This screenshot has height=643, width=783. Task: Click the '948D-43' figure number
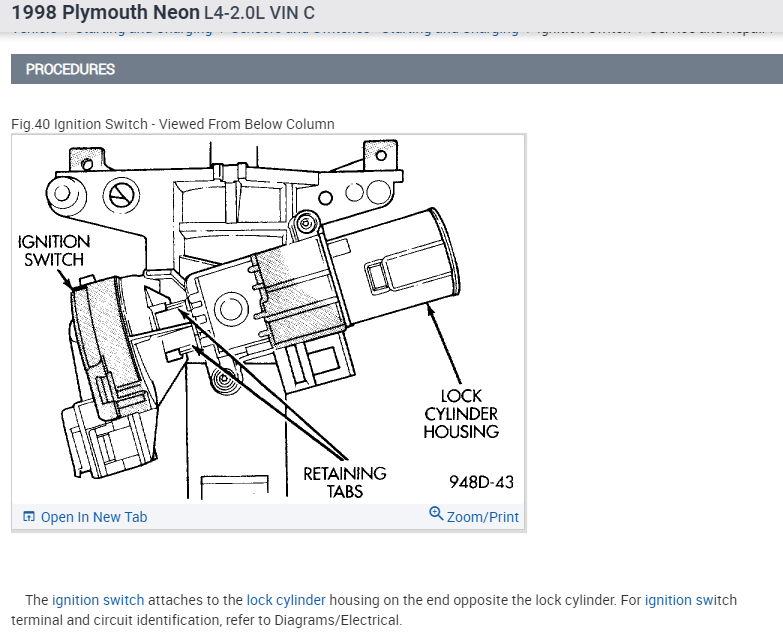(481, 482)
